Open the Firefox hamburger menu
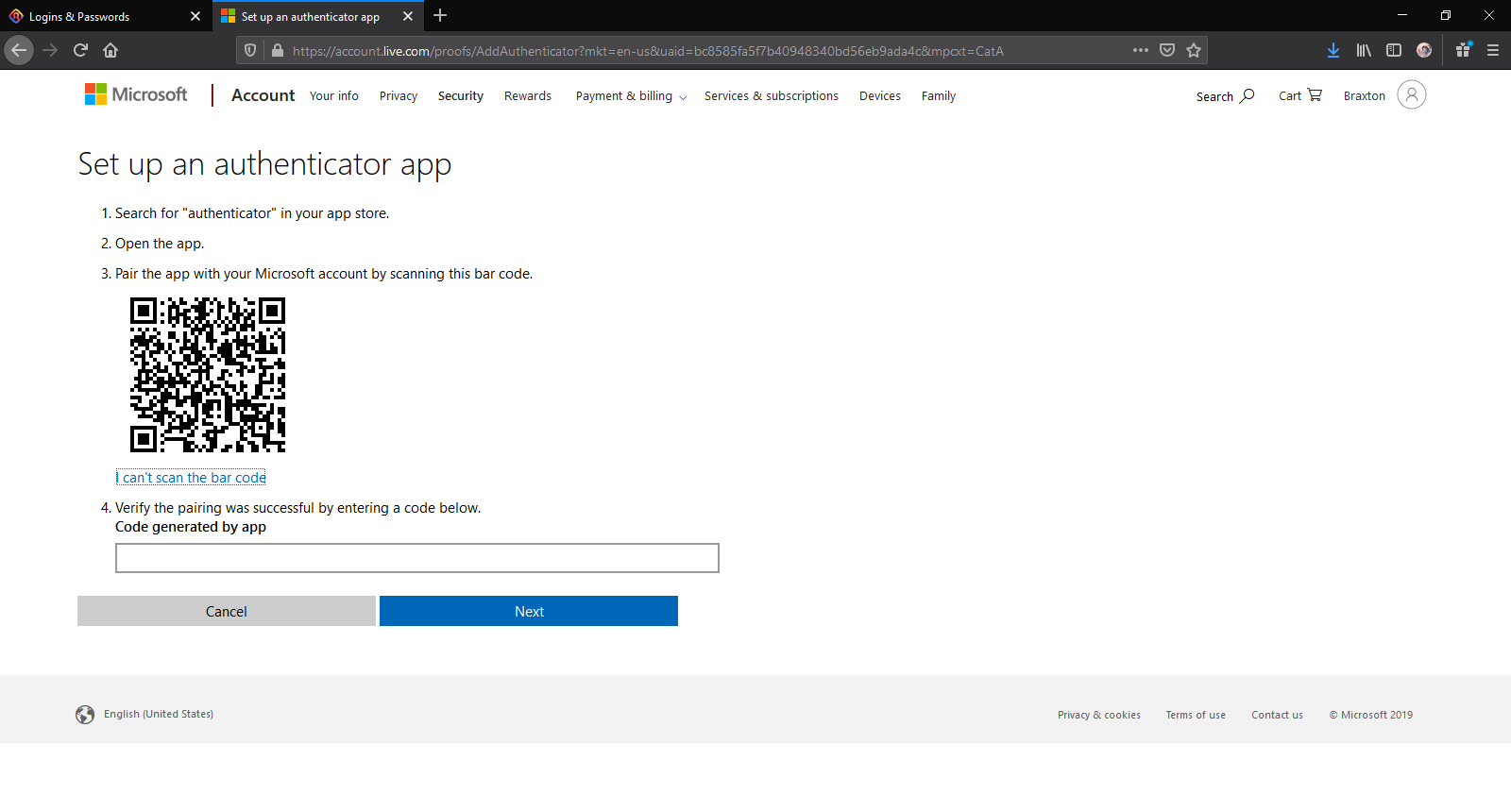The height and width of the screenshot is (812, 1511). [x=1493, y=50]
